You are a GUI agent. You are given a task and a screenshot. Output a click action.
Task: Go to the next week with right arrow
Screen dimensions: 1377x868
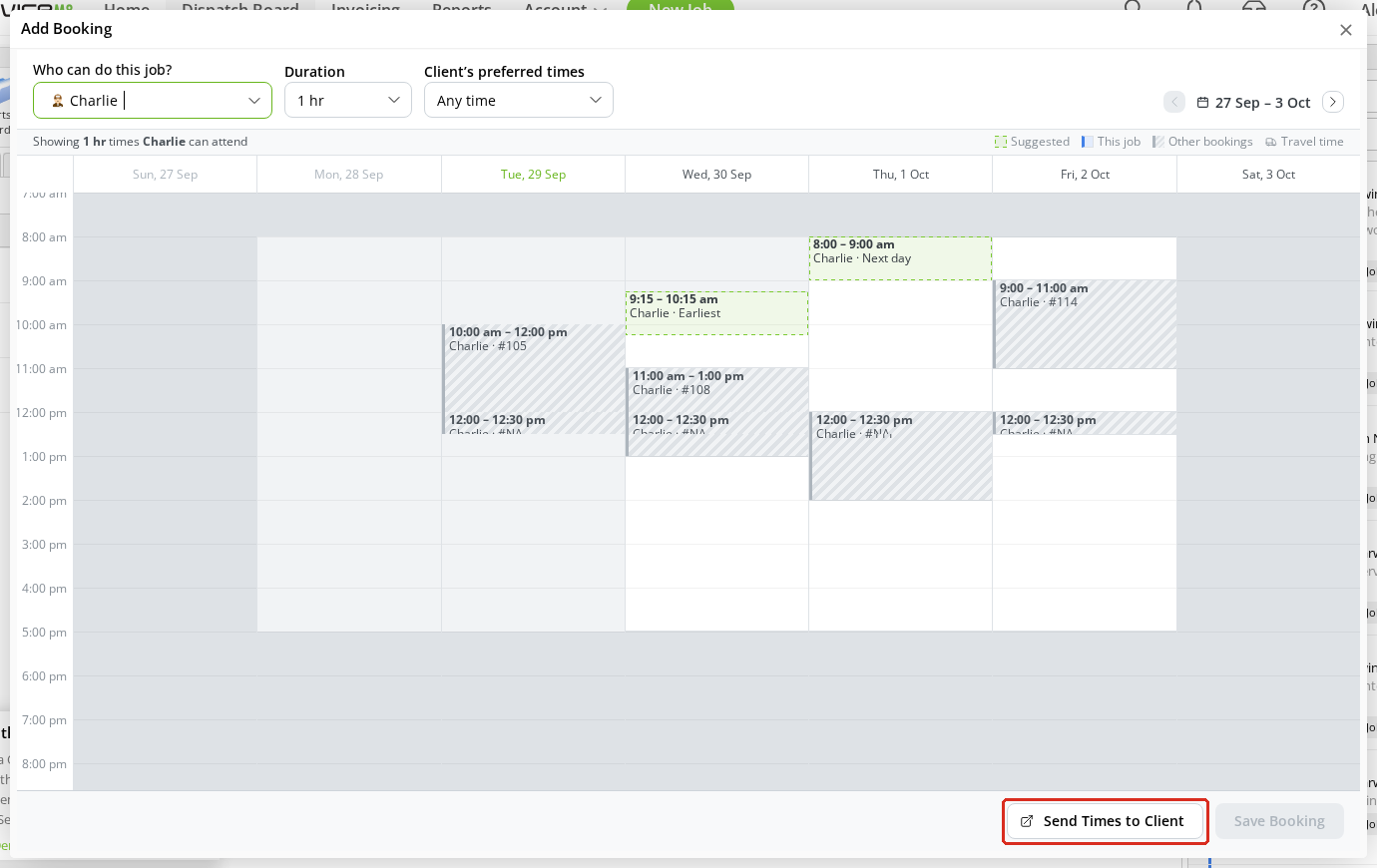pyautogui.click(x=1333, y=102)
